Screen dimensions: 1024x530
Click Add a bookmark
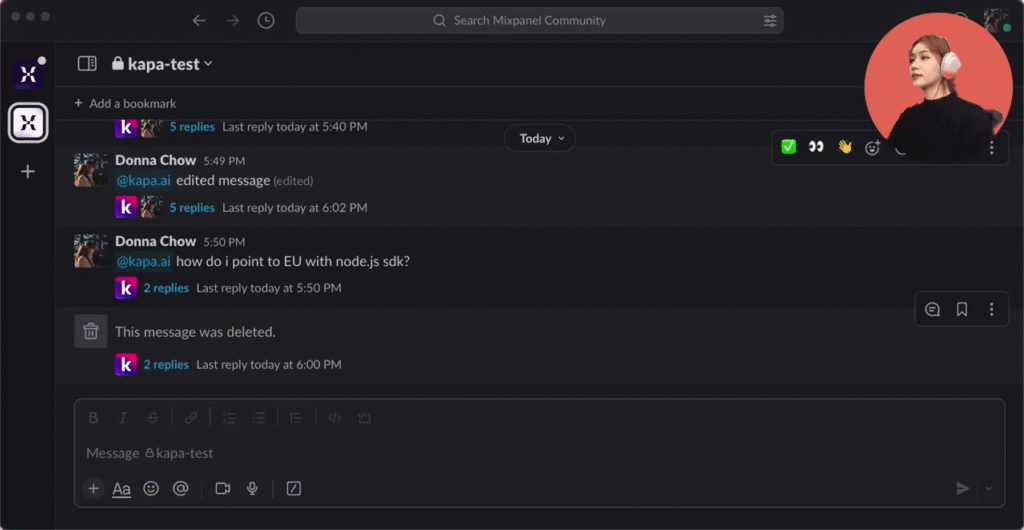(125, 103)
